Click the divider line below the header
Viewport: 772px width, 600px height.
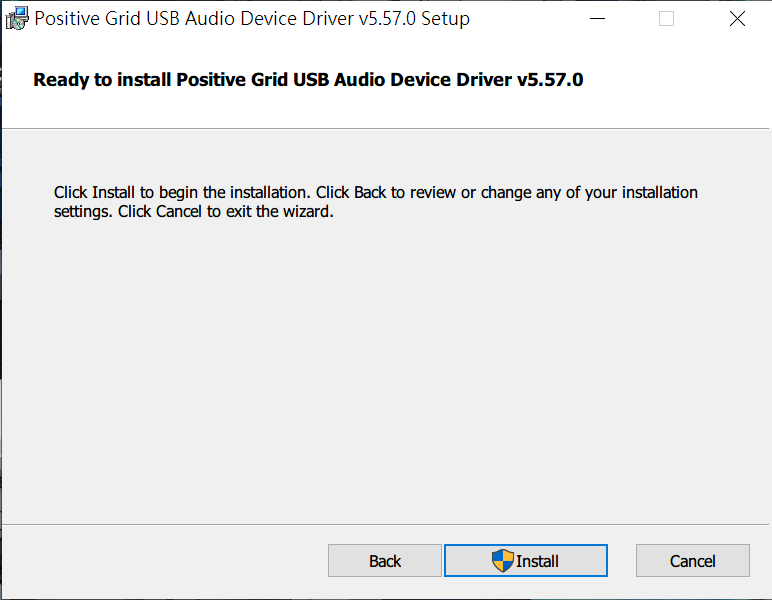386,128
